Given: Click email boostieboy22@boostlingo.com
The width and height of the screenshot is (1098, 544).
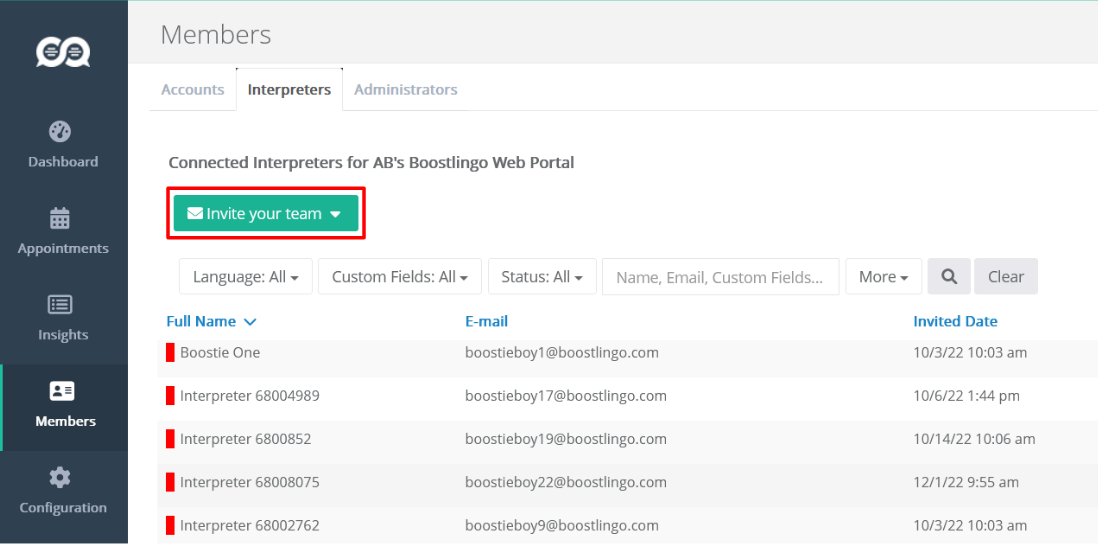Looking at the screenshot, I should point(566,482).
